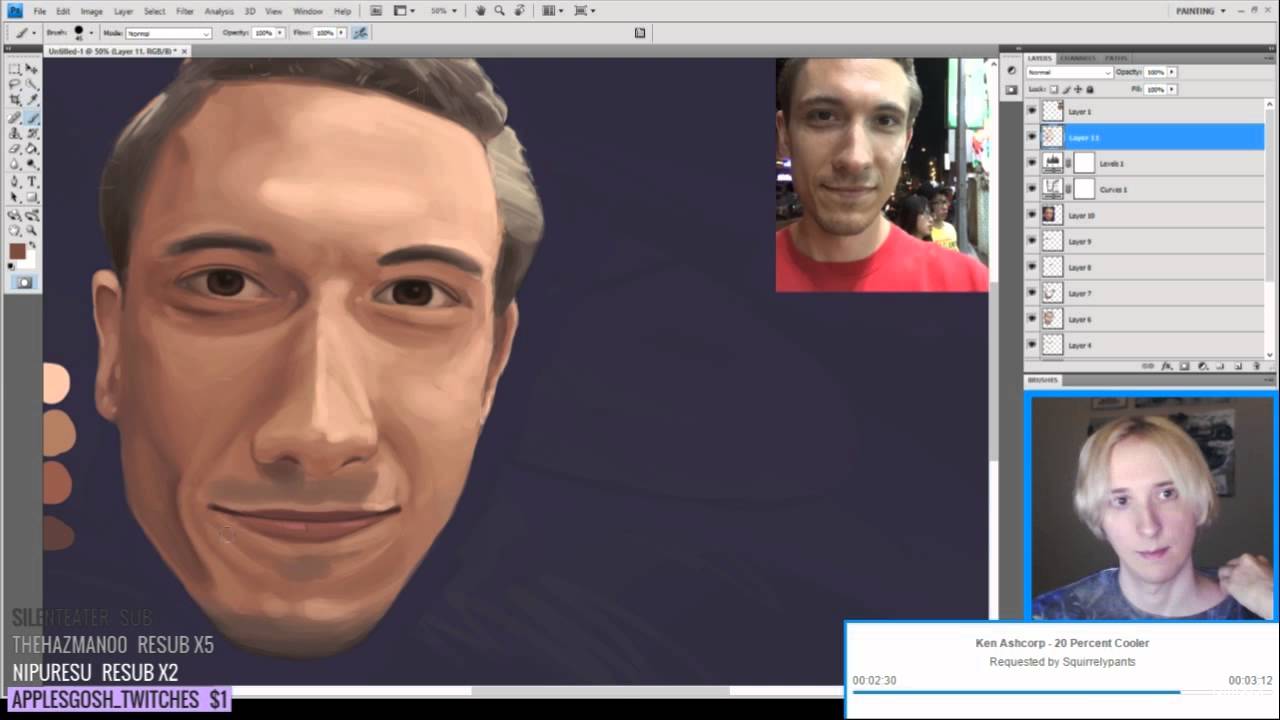
Task: Hide Layer 1 with eye icon
Action: tap(1032, 111)
